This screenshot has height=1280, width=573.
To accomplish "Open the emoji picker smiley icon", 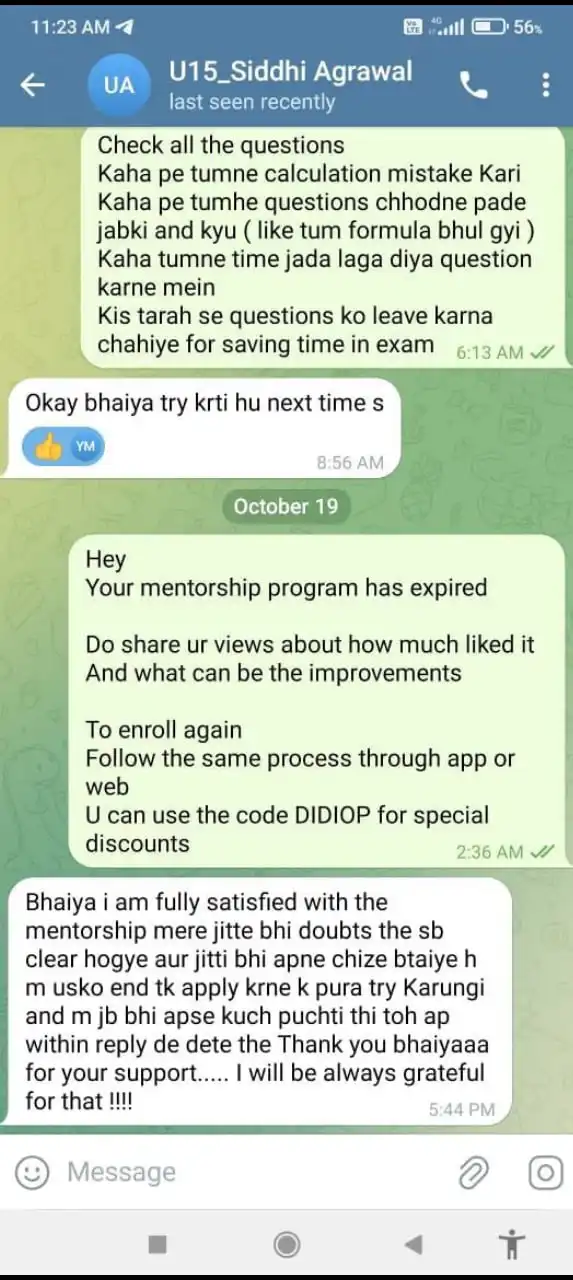I will 32,1172.
